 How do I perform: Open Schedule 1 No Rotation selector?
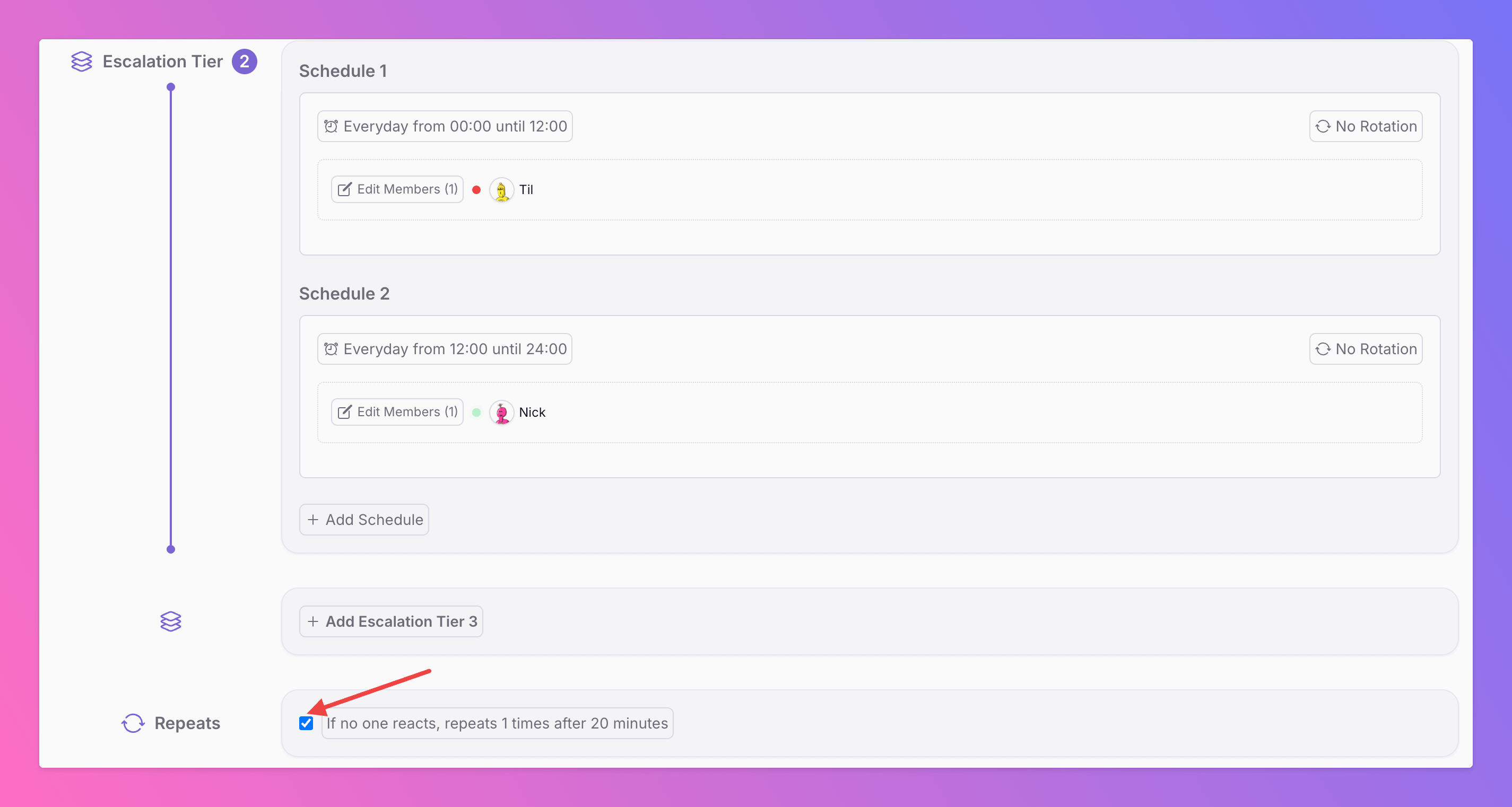(1365, 126)
